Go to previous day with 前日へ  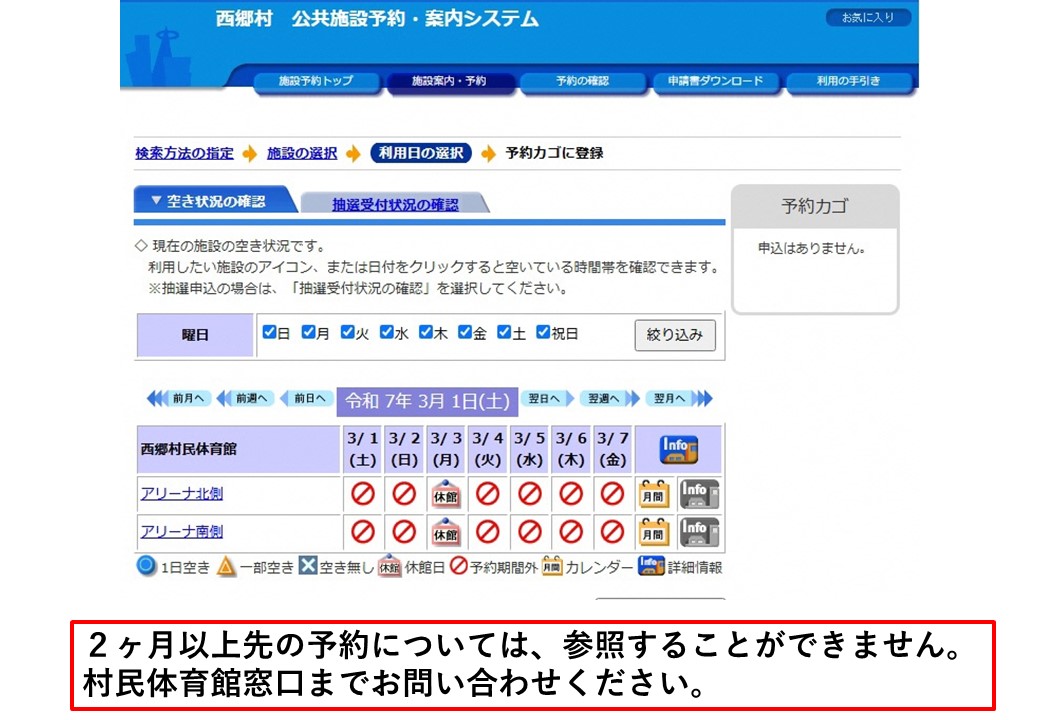[x=305, y=398]
